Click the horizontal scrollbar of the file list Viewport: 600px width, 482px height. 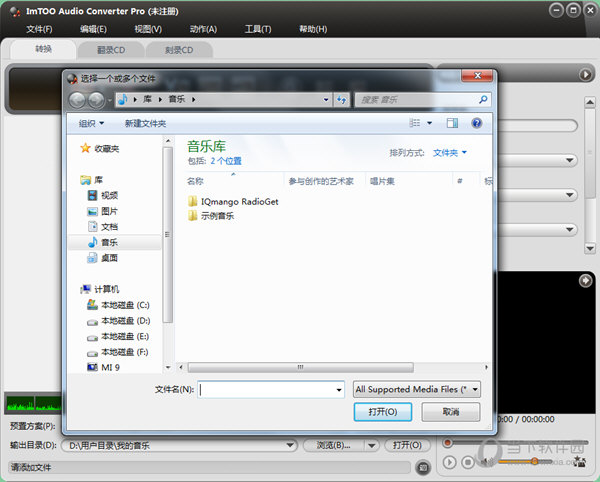[300, 367]
